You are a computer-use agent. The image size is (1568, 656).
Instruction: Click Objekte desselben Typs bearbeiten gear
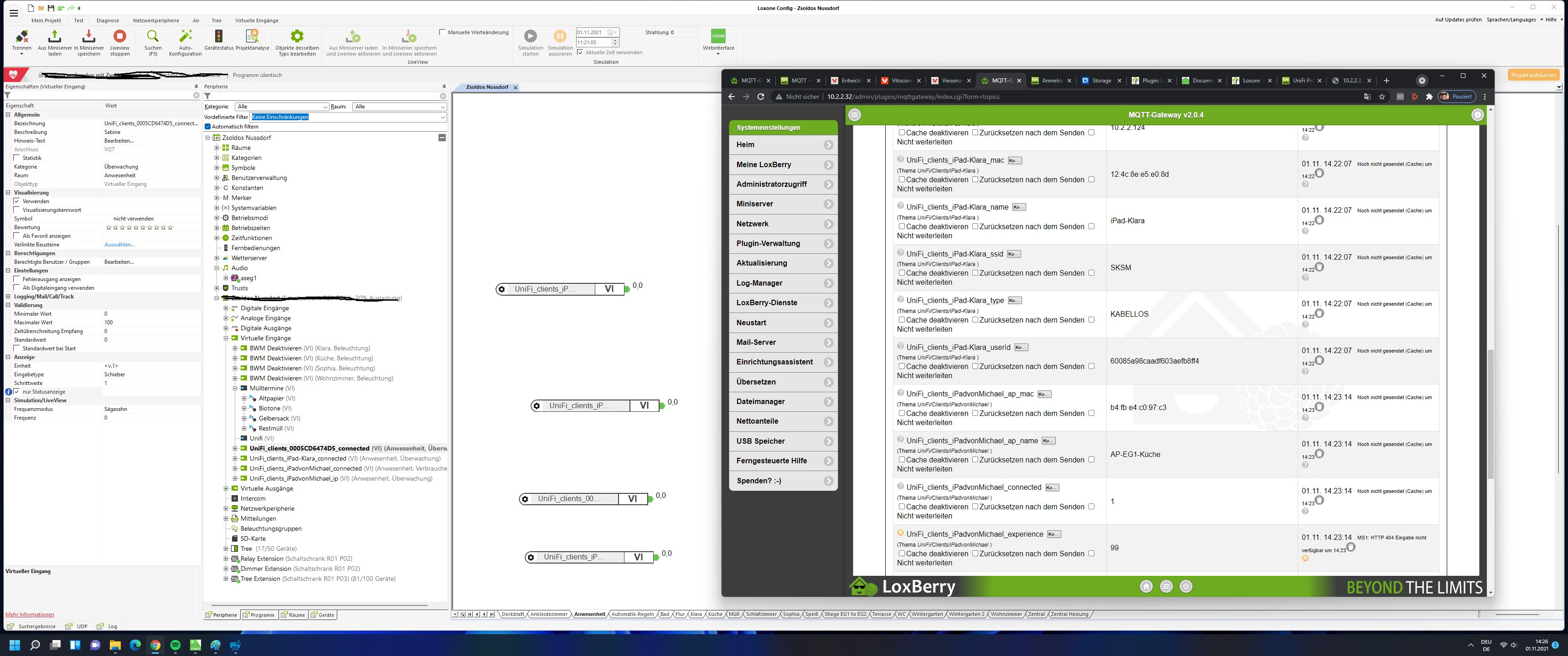(297, 36)
